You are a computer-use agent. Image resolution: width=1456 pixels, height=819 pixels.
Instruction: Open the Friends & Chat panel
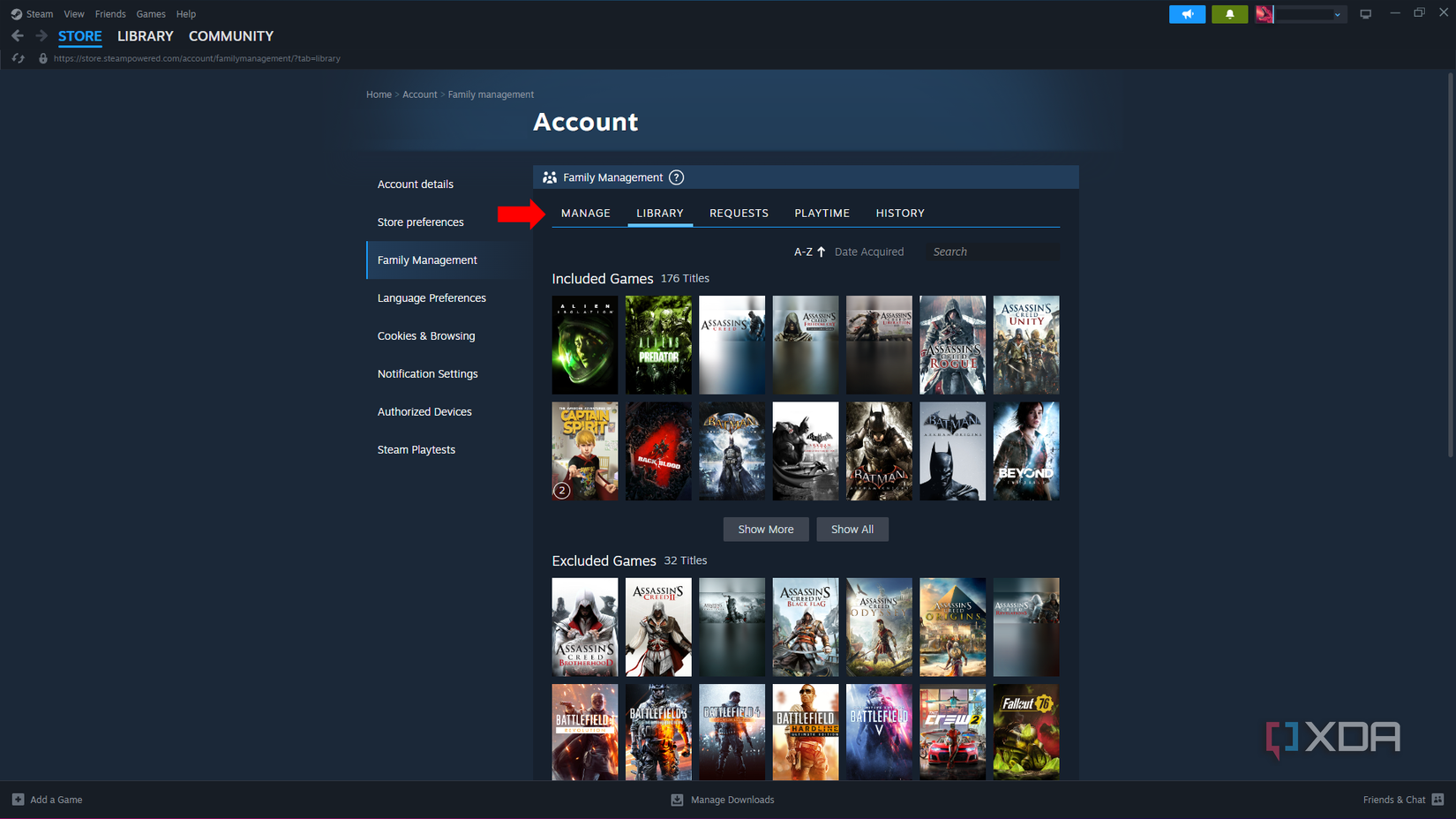[1403, 800]
